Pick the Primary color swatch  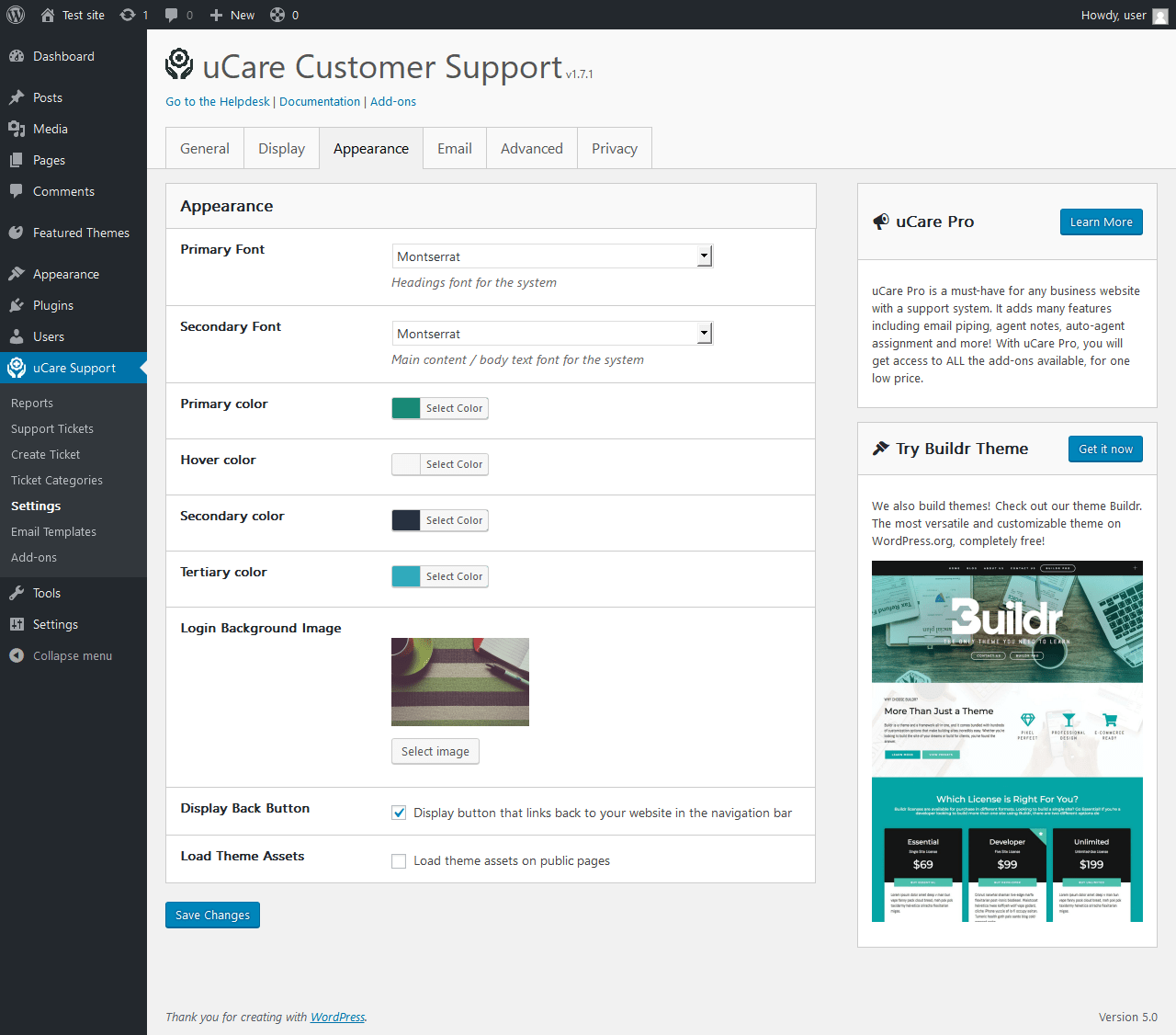(x=406, y=408)
